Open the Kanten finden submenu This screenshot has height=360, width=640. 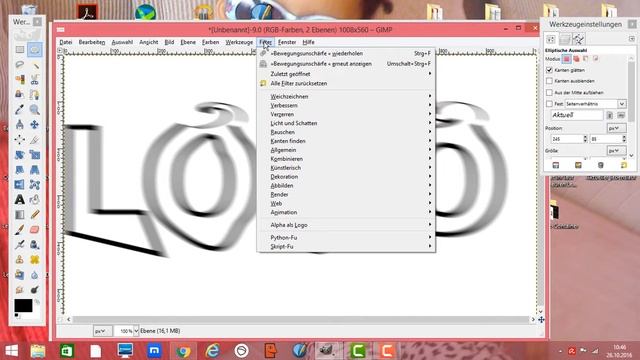pos(346,141)
